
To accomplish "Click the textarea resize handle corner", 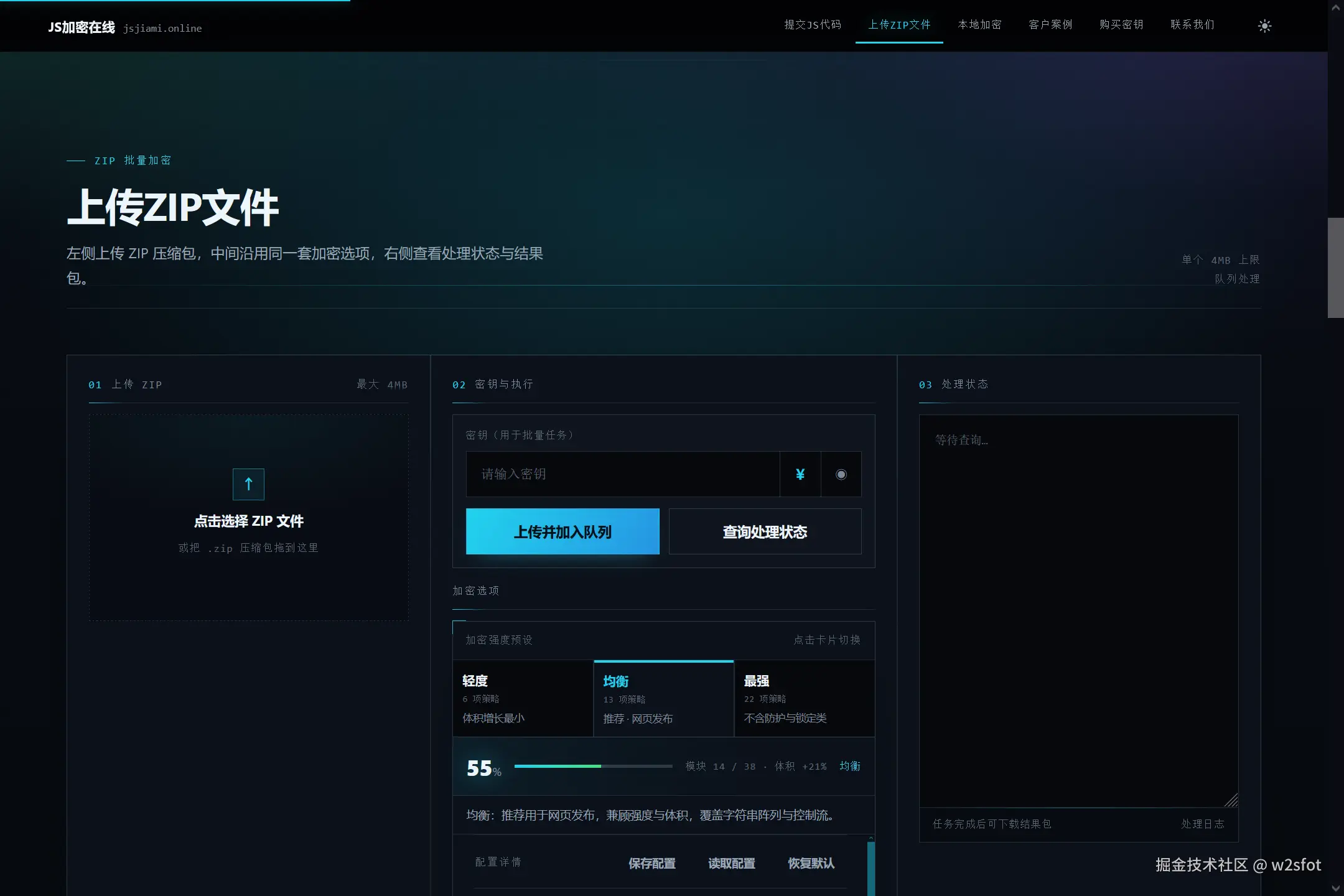I will point(1231,800).
